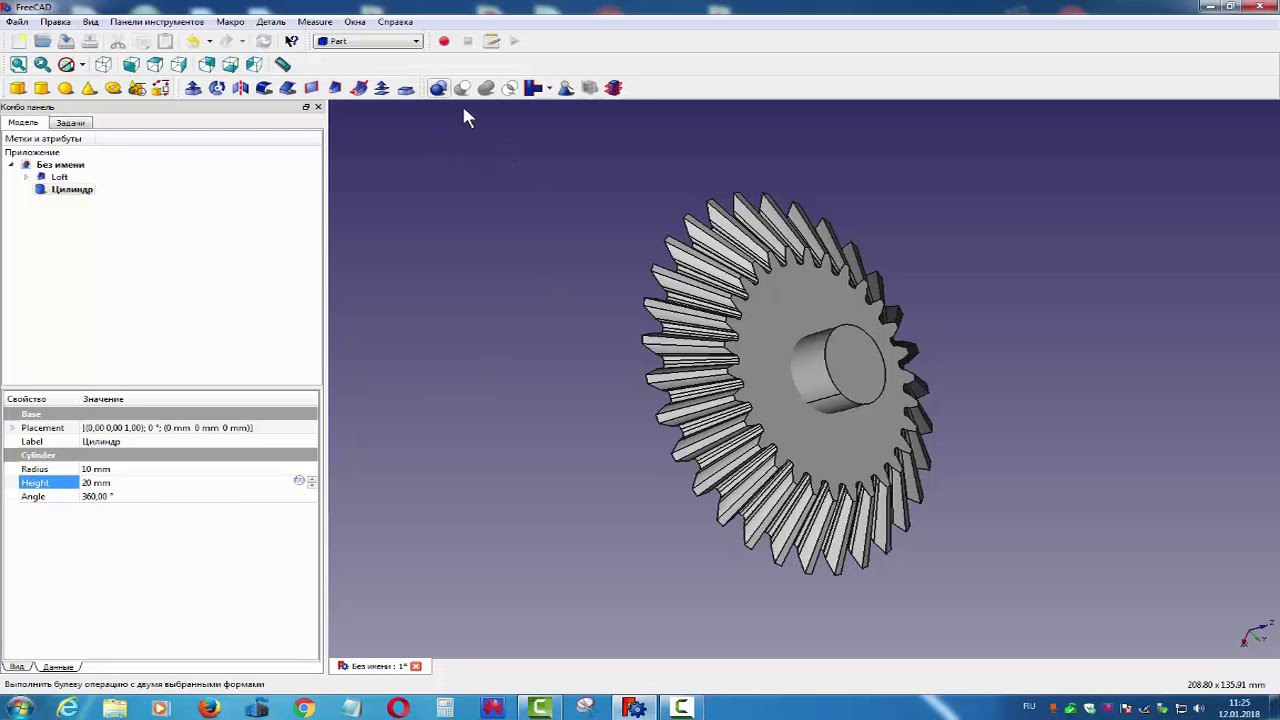Open the Windows Start button
This screenshot has width=1280, height=720.
[19, 708]
